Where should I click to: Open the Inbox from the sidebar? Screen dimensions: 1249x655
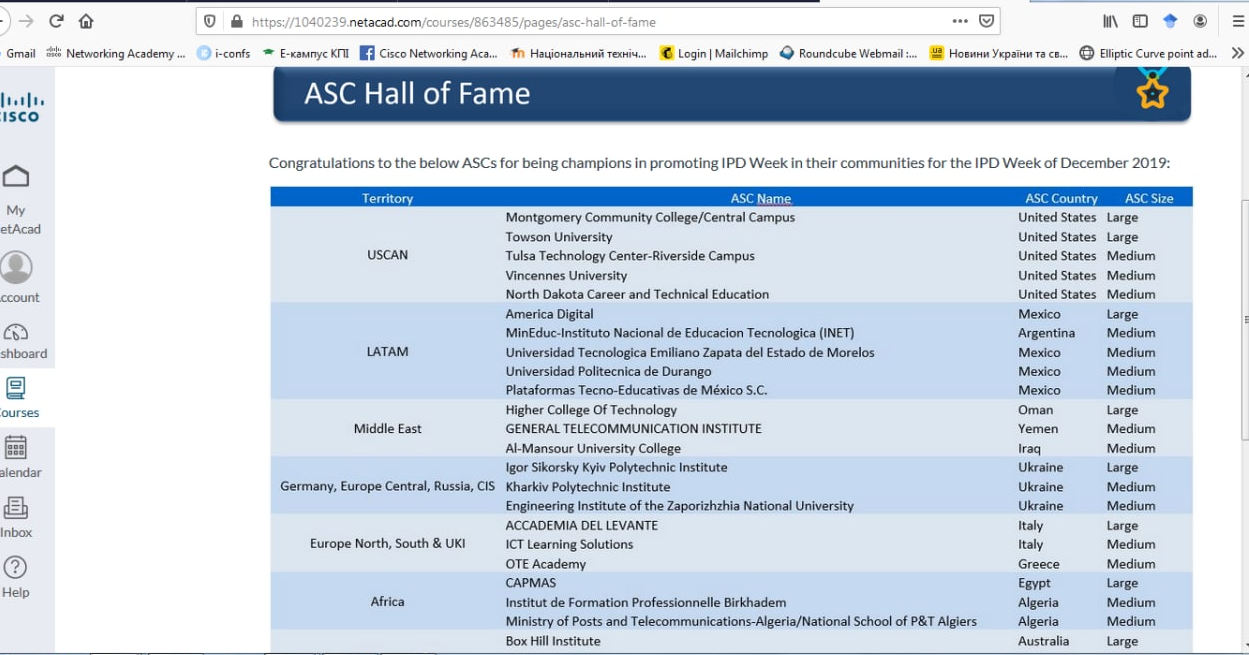click(x=17, y=518)
